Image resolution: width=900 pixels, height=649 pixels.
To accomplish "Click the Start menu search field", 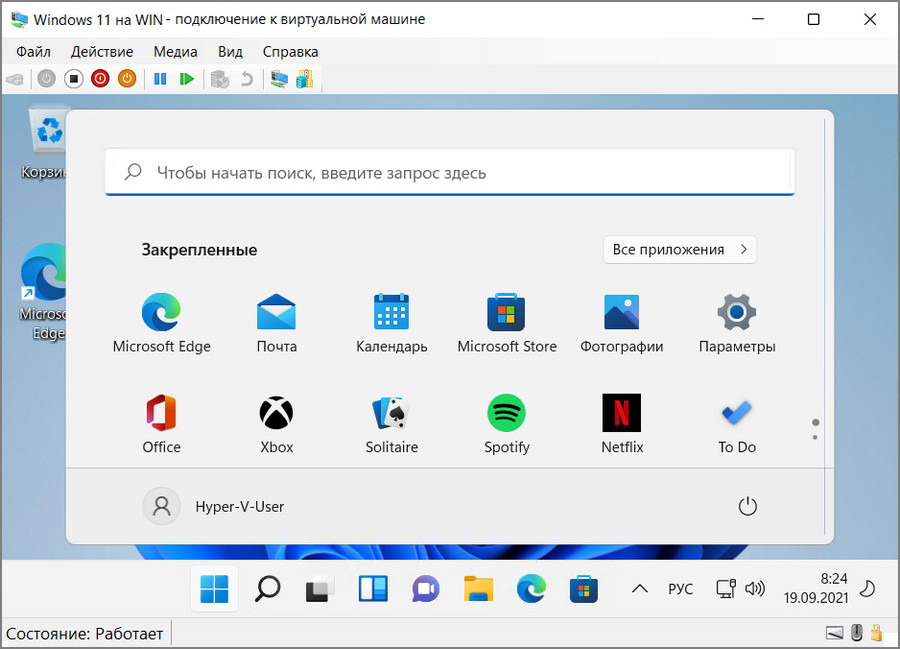I will click(450, 172).
